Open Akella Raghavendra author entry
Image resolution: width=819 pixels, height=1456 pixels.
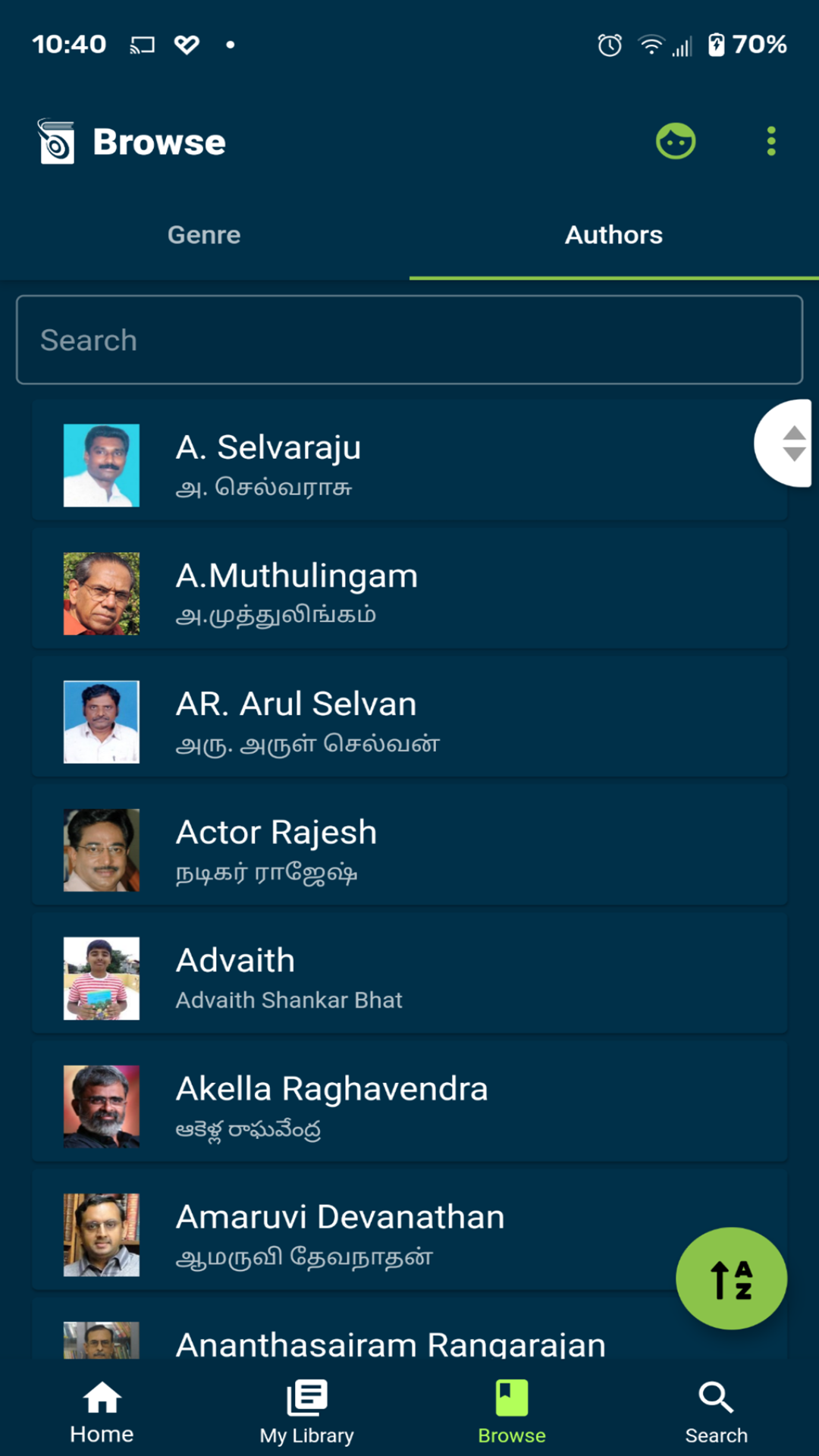tap(409, 1106)
